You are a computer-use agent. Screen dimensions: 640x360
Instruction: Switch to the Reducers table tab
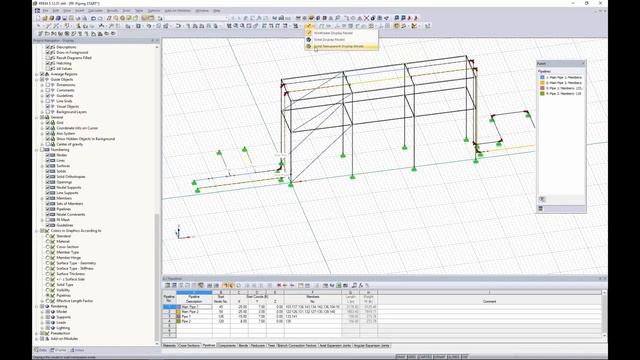pyautogui.click(x=258, y=346)
